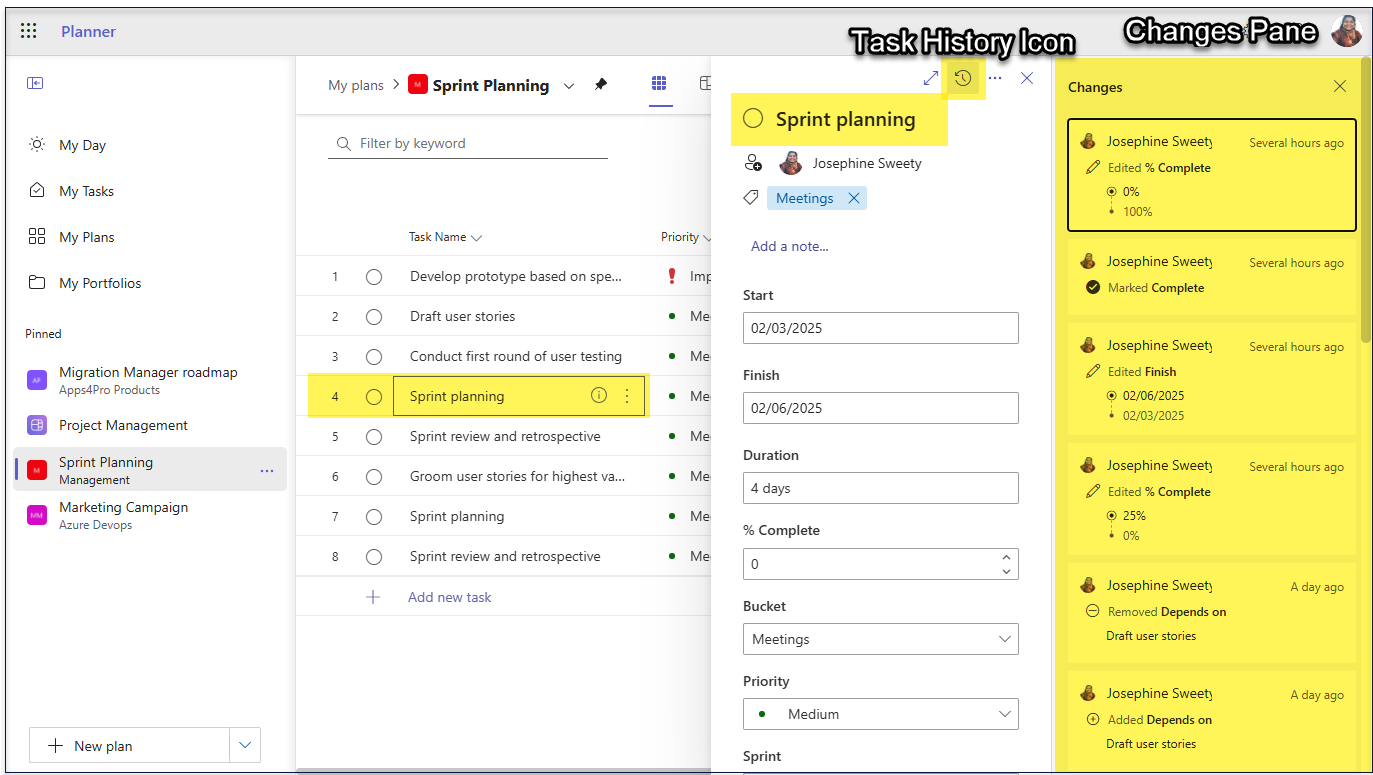The image size is (1373, 775).
Task: Expand the New plan dropdown arrow
Action: 244,745
